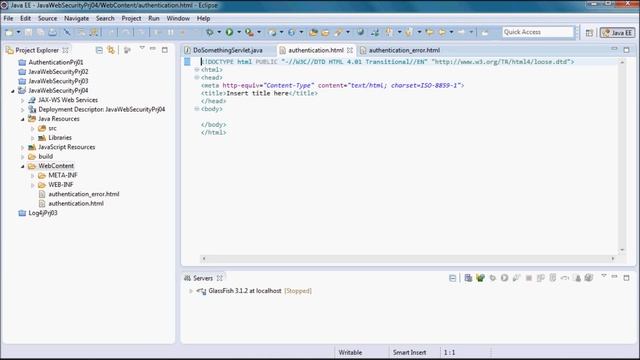Screen dimensions: 640x360
Task: Start the server with the Servers view play icon
Action: [x=504, y=278]
